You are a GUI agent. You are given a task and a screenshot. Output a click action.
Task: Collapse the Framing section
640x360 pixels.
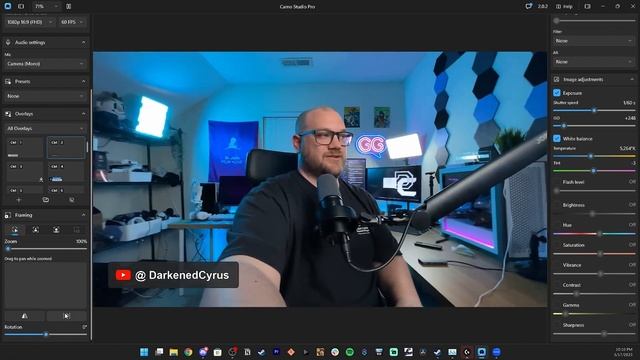click(84, 215)
